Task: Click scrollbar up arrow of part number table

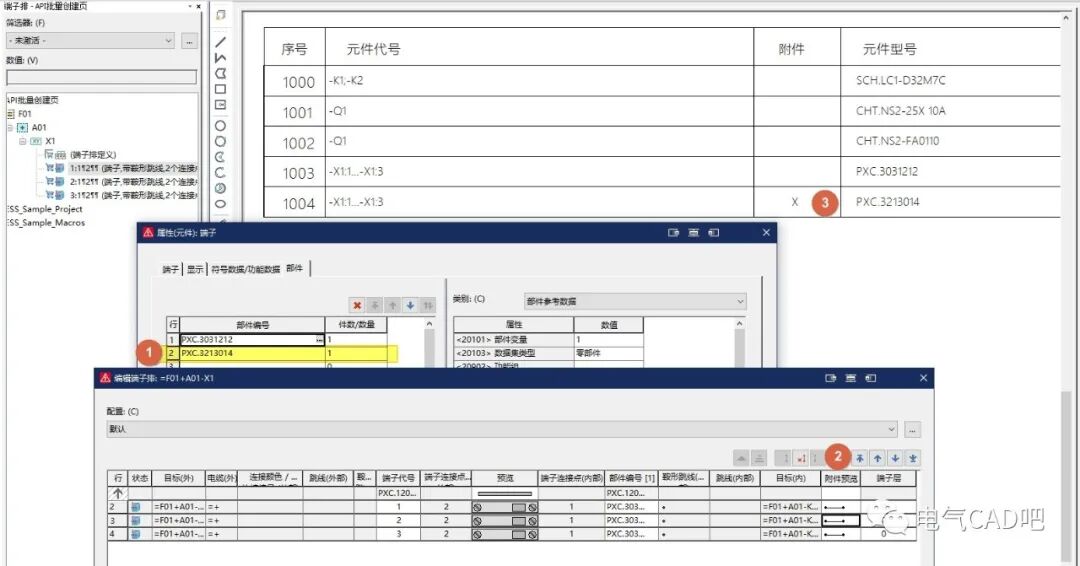Action: pyautogui.click(x=429, y=324)
